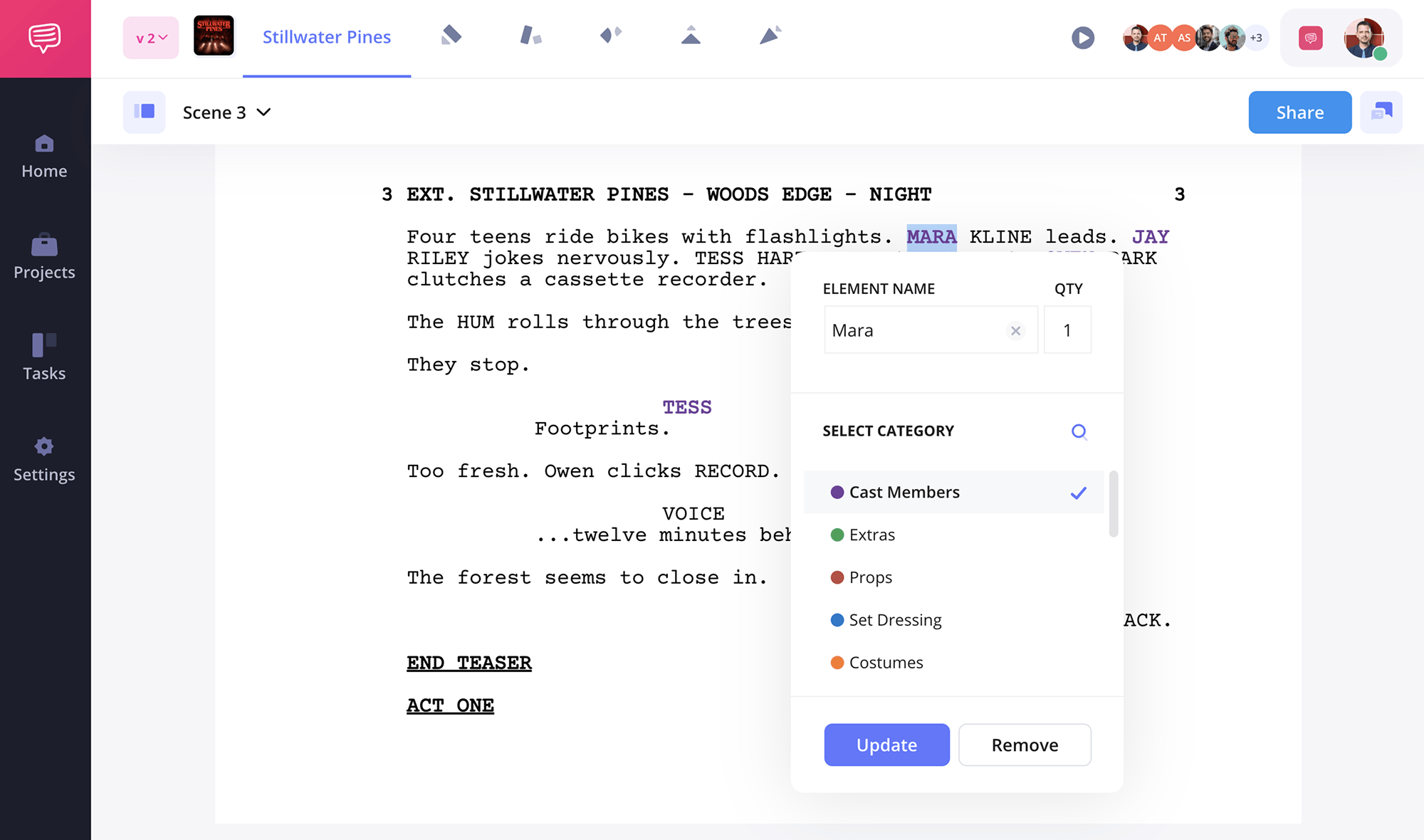Image resolution: width=1424 pixels, height=840 pixels.
Task: Click the play button in top bar
Action: click(x=1083, y=38)
